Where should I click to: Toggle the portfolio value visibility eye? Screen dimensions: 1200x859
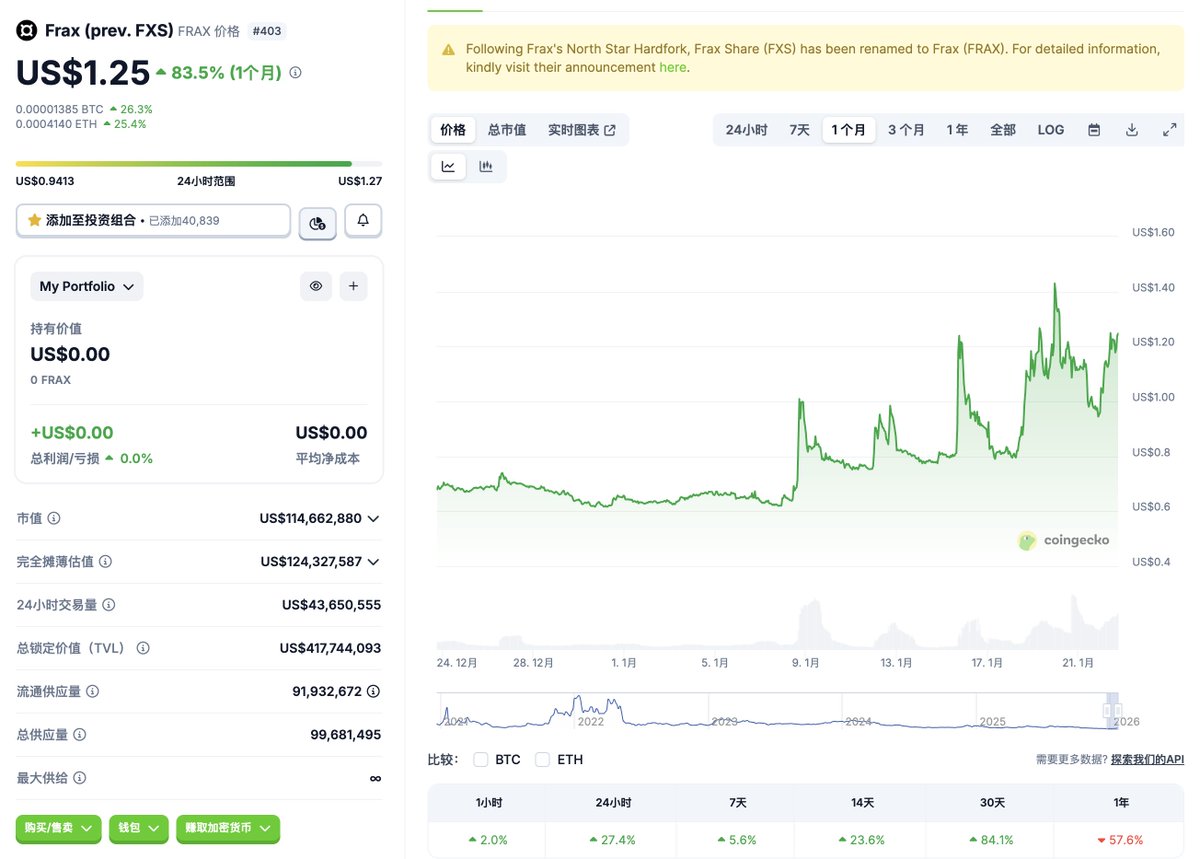coord(316,286)
